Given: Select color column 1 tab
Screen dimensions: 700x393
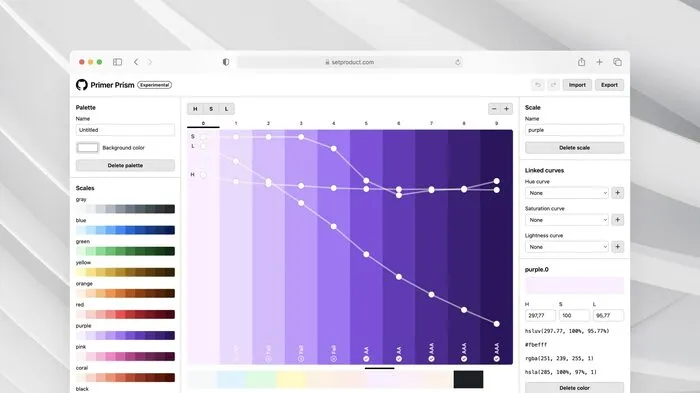Looking at the screenshot, I should [x=236, y=123].
